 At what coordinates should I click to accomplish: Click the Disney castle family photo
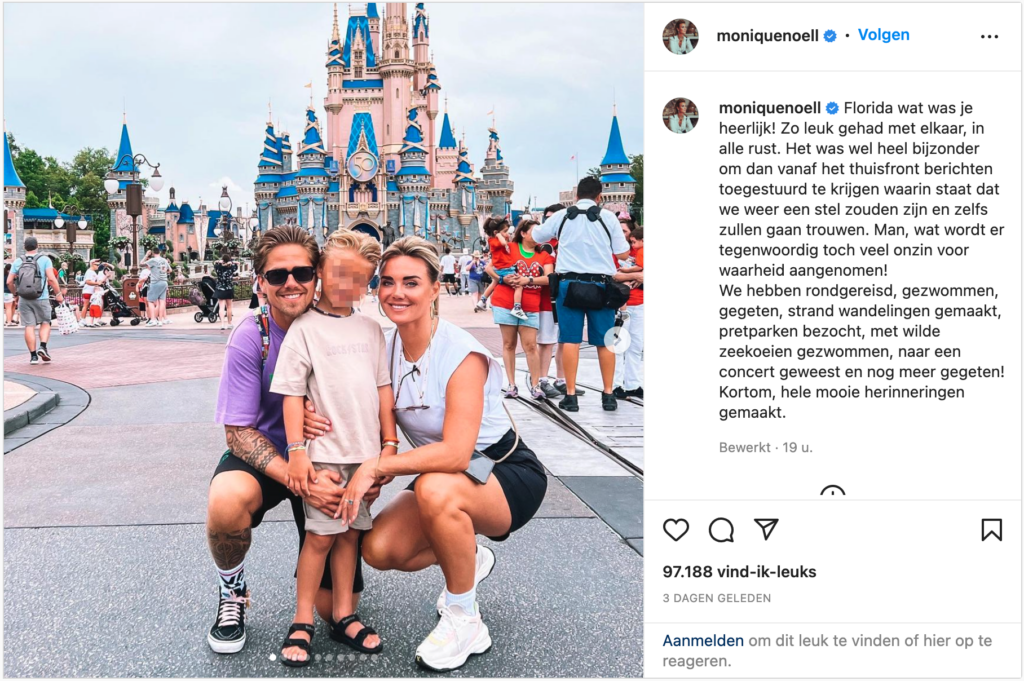coord(323,340)
